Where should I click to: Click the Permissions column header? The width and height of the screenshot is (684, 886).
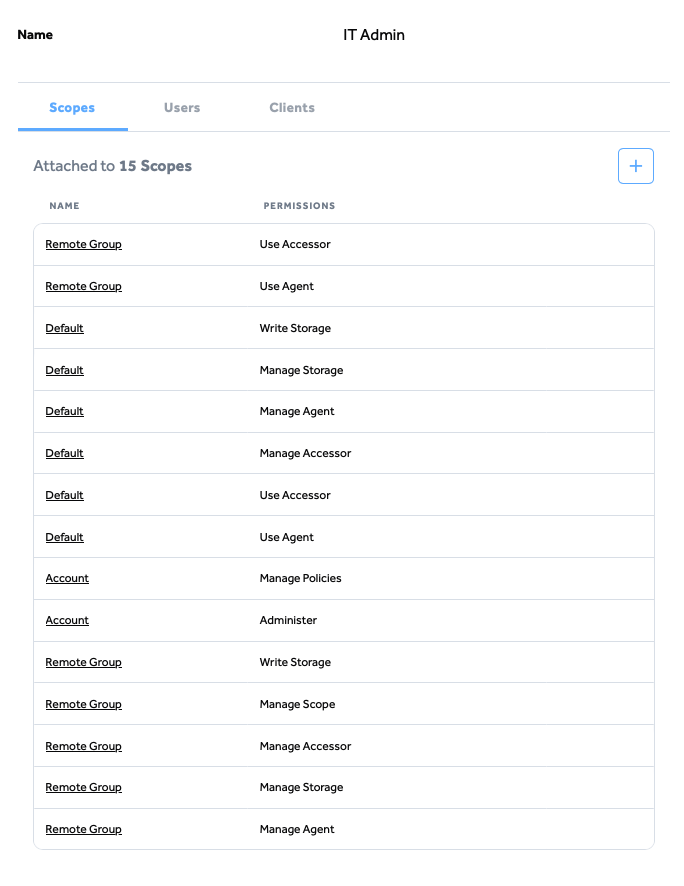[x=299, y=206]
